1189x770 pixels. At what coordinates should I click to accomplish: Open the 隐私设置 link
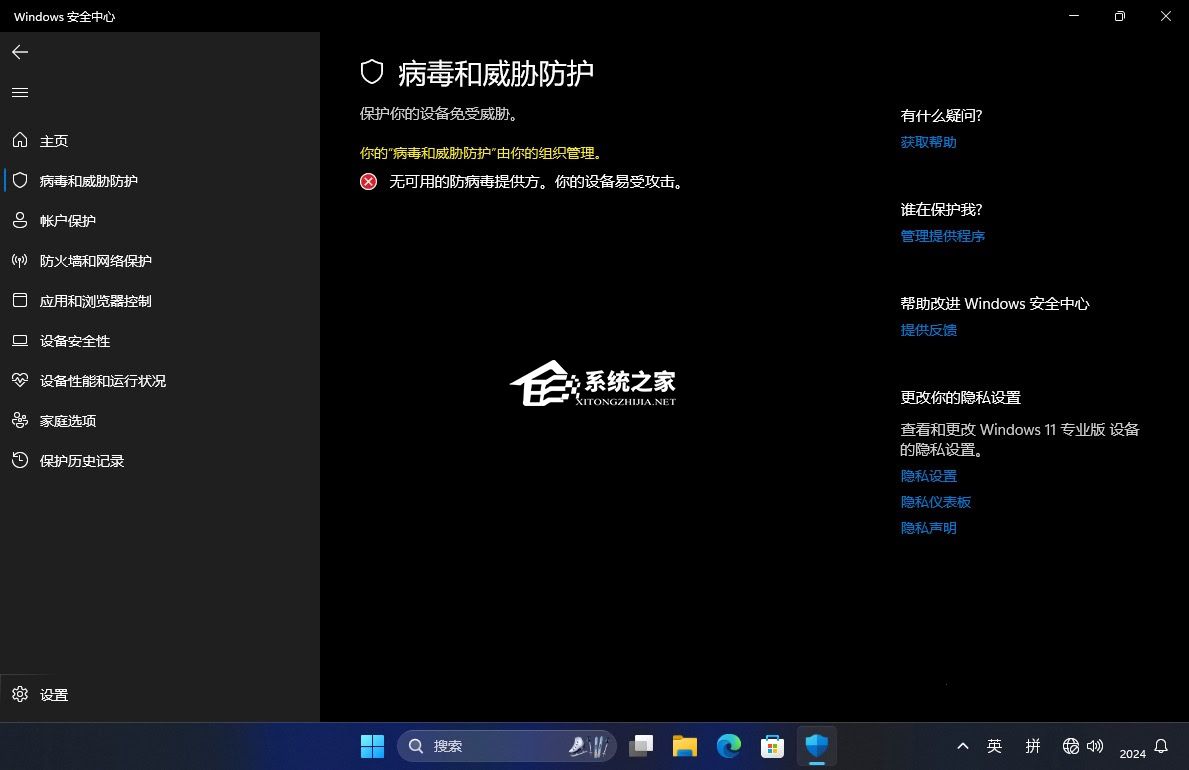928,476
